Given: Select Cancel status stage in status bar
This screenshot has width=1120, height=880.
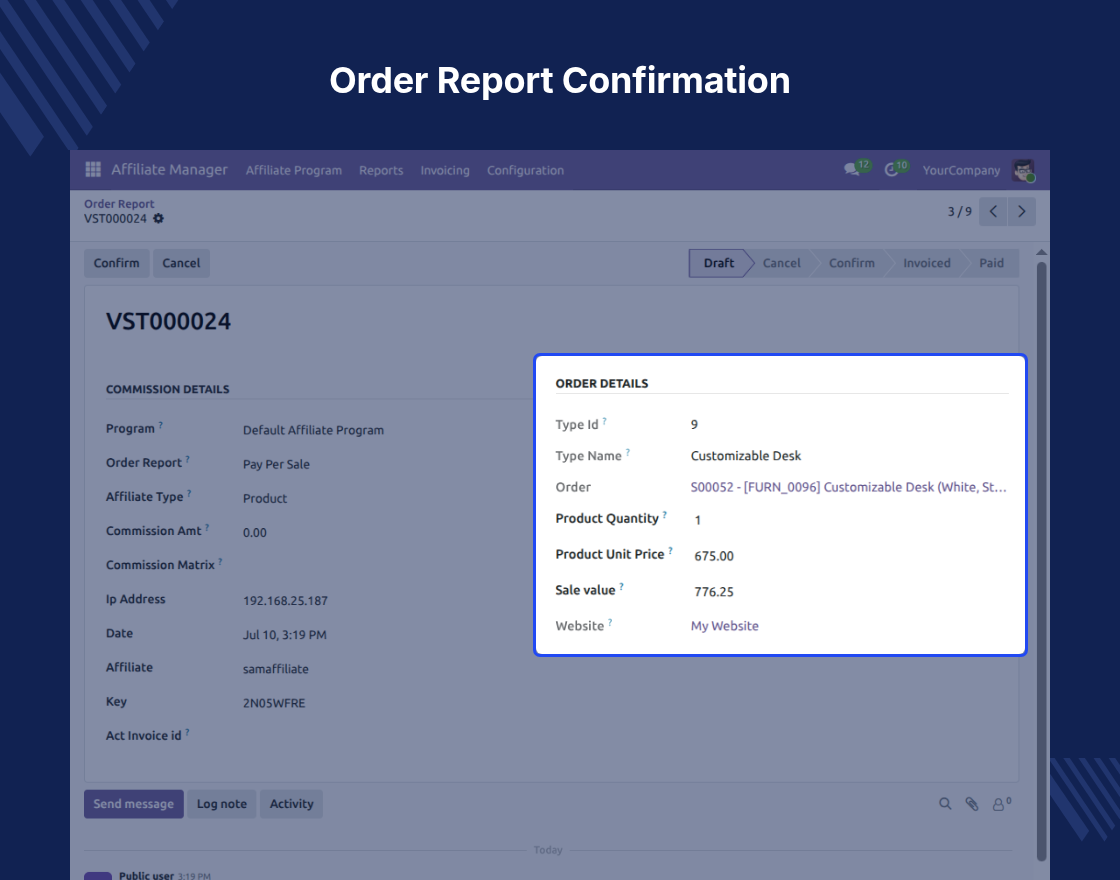Looking at the screenshot, I should click(781, 263).
